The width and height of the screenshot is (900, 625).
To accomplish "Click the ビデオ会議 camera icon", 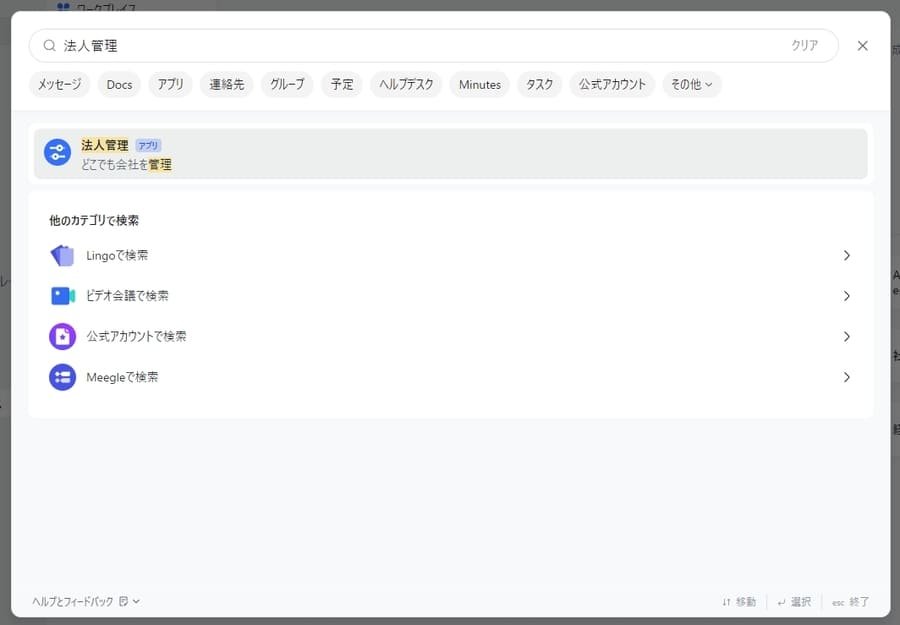I will point(62,296).
